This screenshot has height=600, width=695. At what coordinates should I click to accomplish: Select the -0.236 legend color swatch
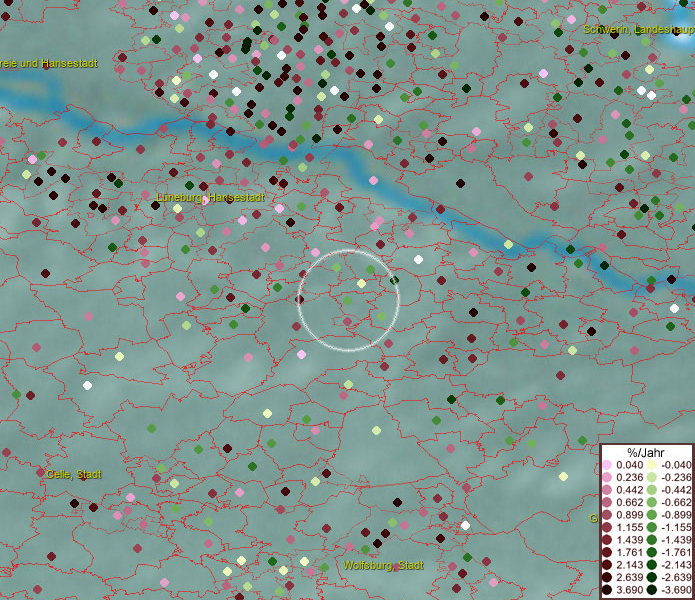point(652,477)
